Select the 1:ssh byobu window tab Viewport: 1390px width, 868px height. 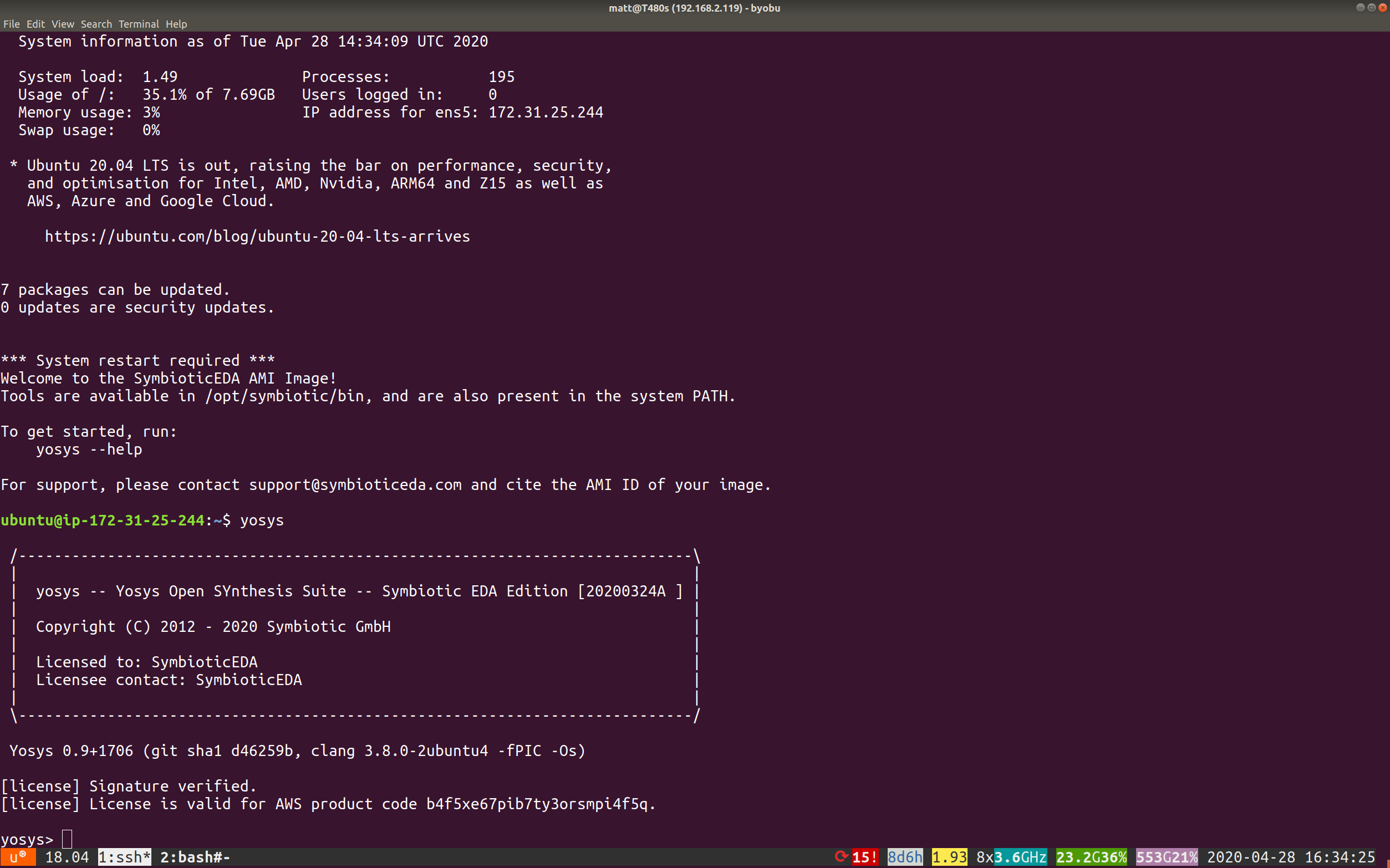[x=125, y=857]
